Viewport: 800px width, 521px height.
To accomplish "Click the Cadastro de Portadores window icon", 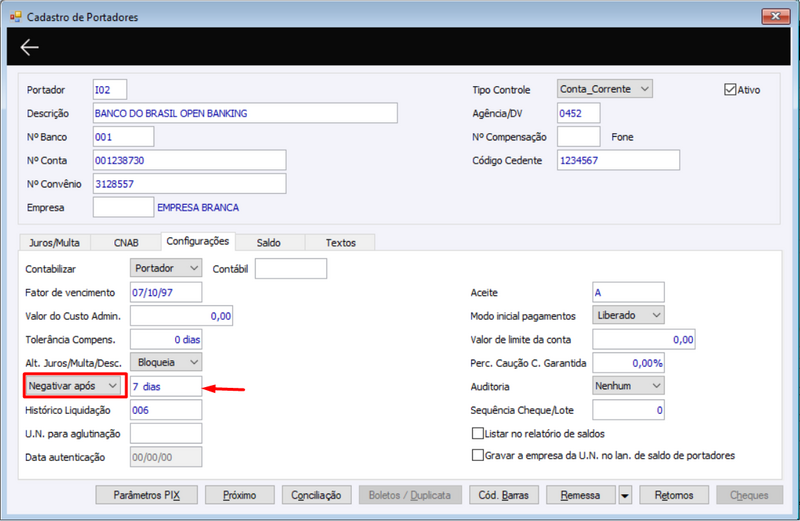I will point(16,17).
